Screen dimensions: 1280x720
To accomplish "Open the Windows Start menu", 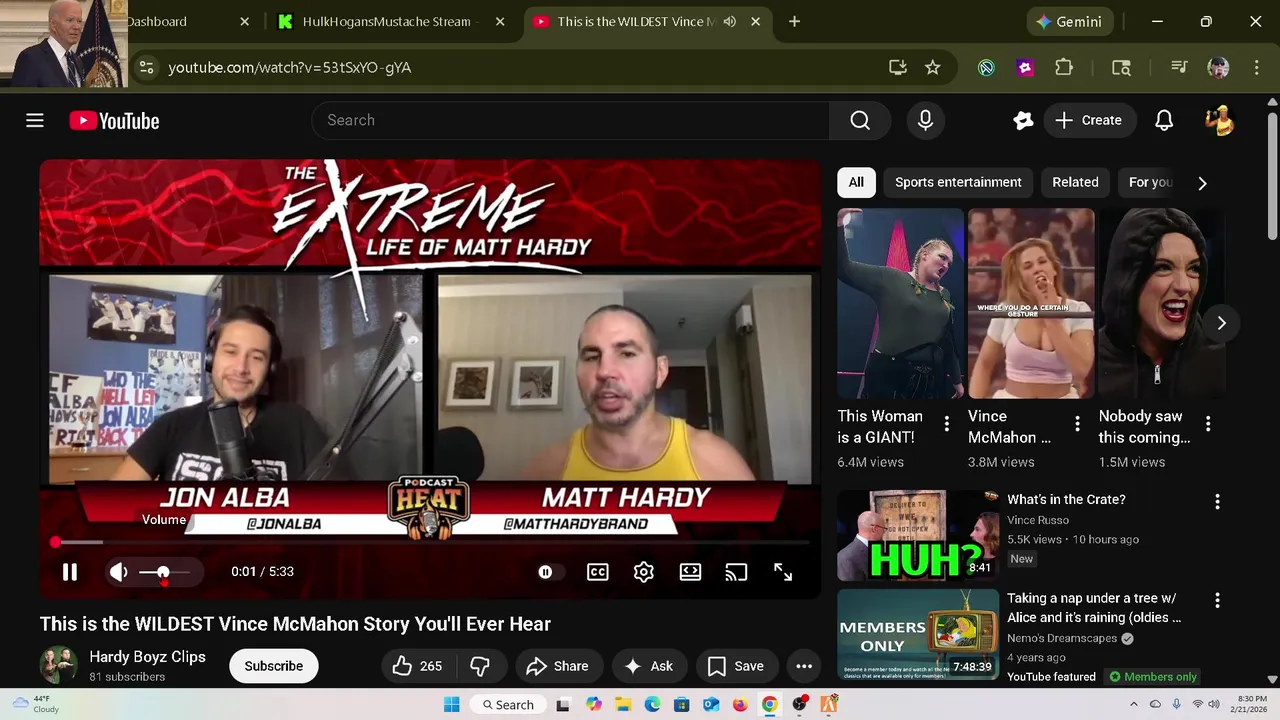I will [451, 704].
